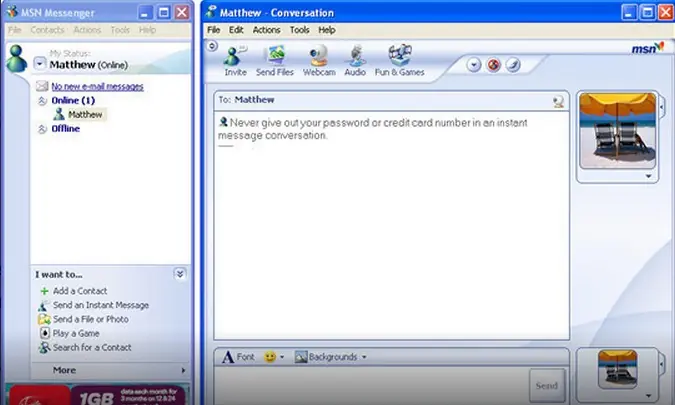Click the green buddy avatar in MSN Messenger

coord(16,59)
